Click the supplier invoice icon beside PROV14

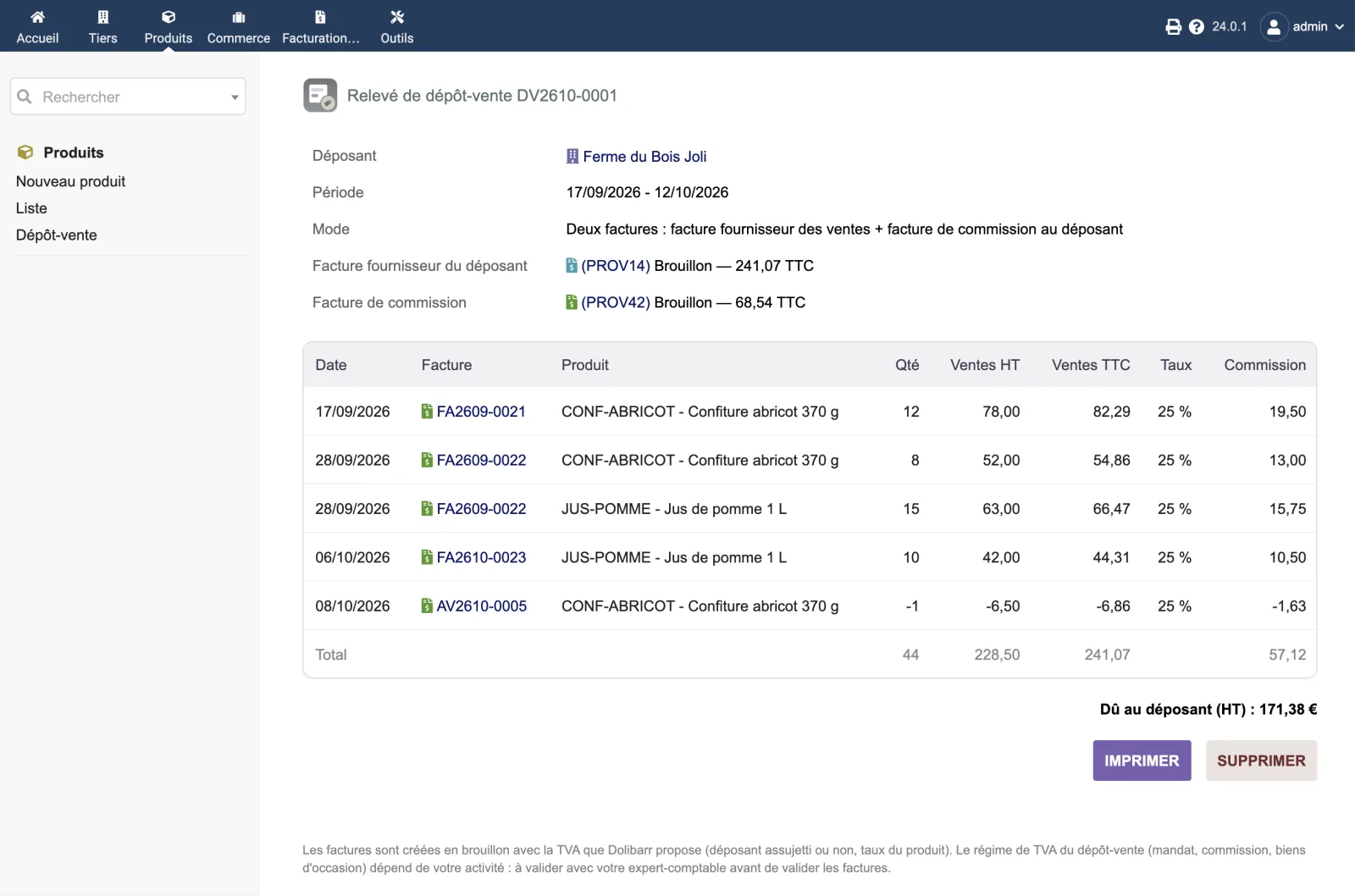click(x=572, y=266)
